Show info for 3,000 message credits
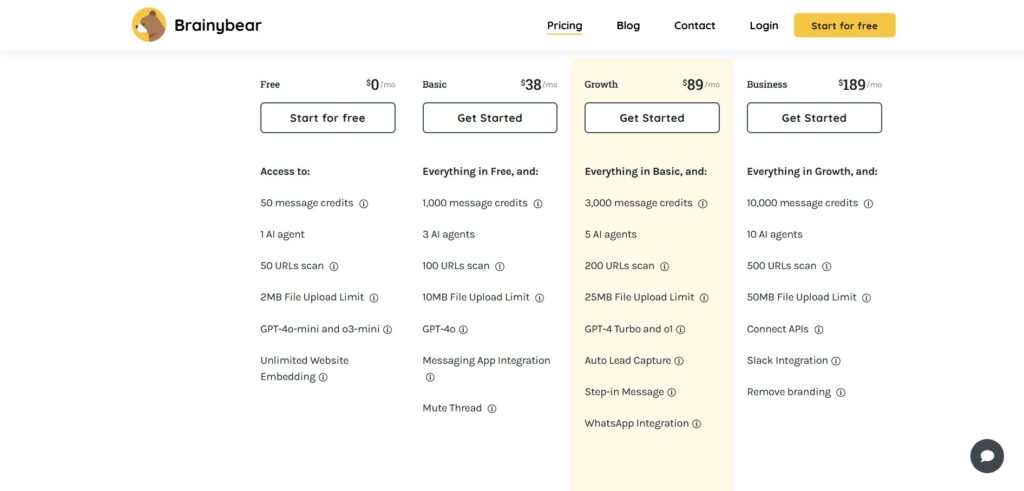1024x491 pixels. pyautogui.click(x=703, y=204)
